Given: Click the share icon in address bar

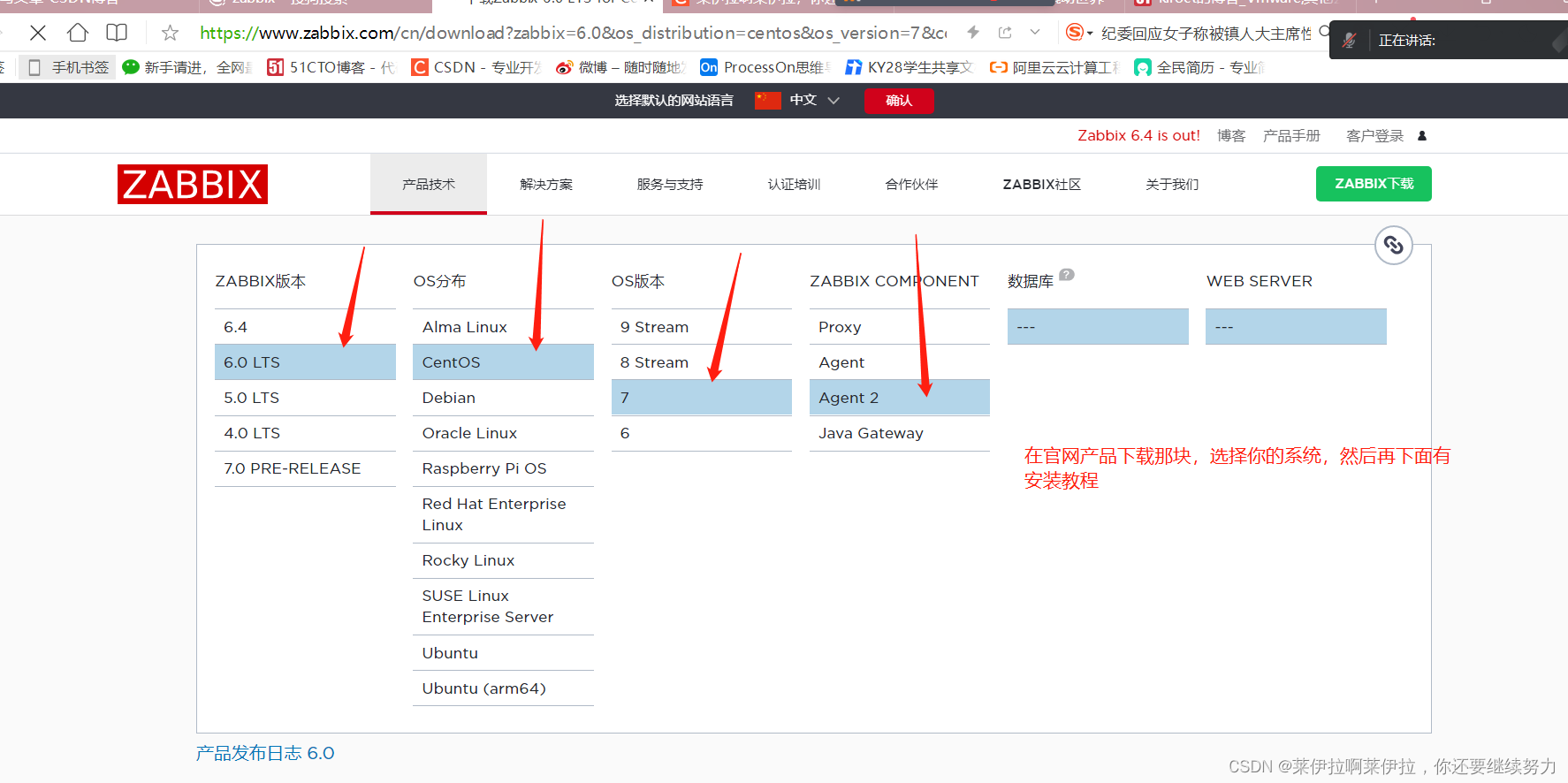Looking at the screenshot, I should (x=1005, y=33).
